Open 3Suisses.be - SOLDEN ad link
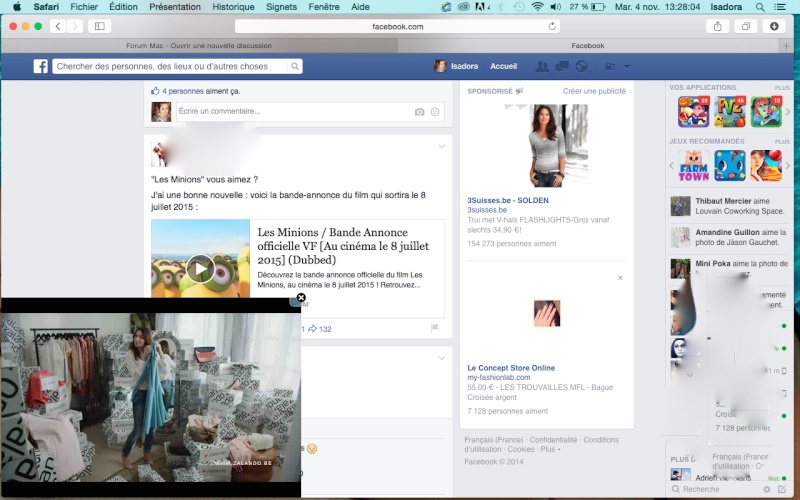 click(x=508, y=201)
